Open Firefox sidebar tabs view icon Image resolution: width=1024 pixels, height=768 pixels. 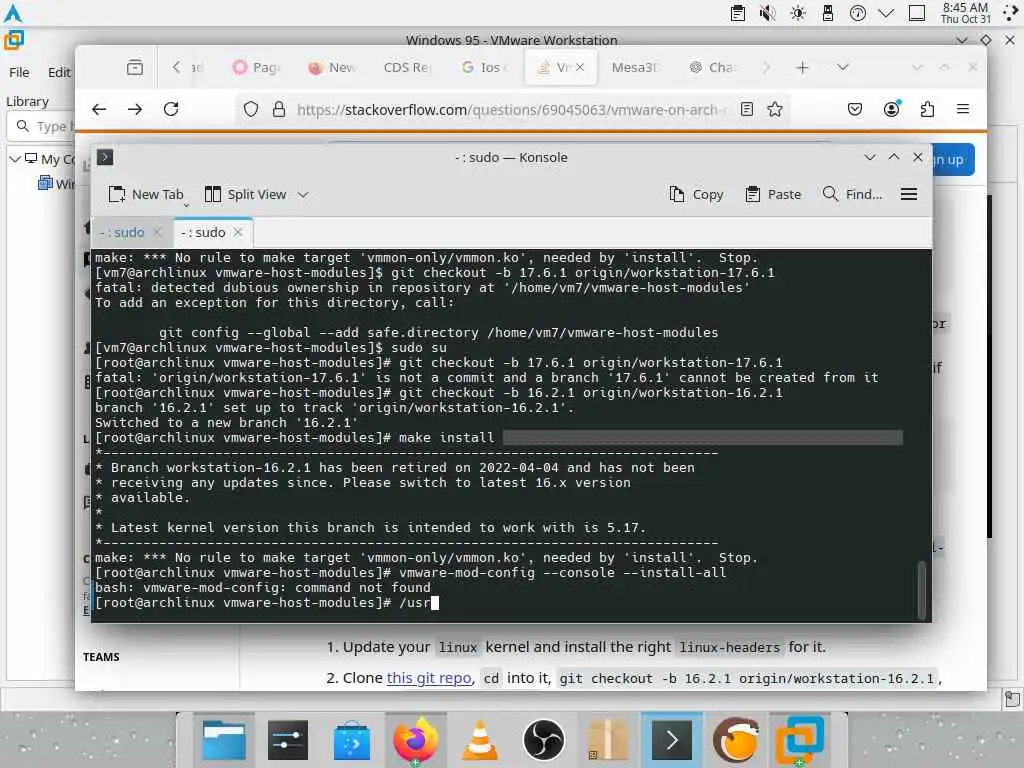click(x=135, y=67)
